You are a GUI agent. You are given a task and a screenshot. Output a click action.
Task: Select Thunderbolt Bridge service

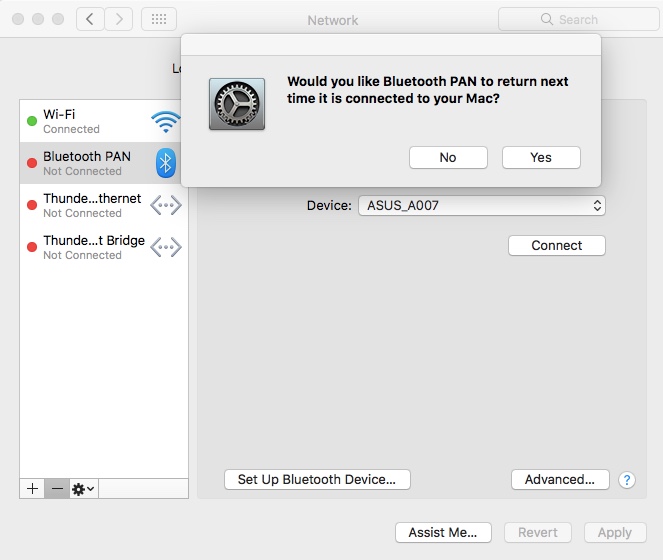104,247
